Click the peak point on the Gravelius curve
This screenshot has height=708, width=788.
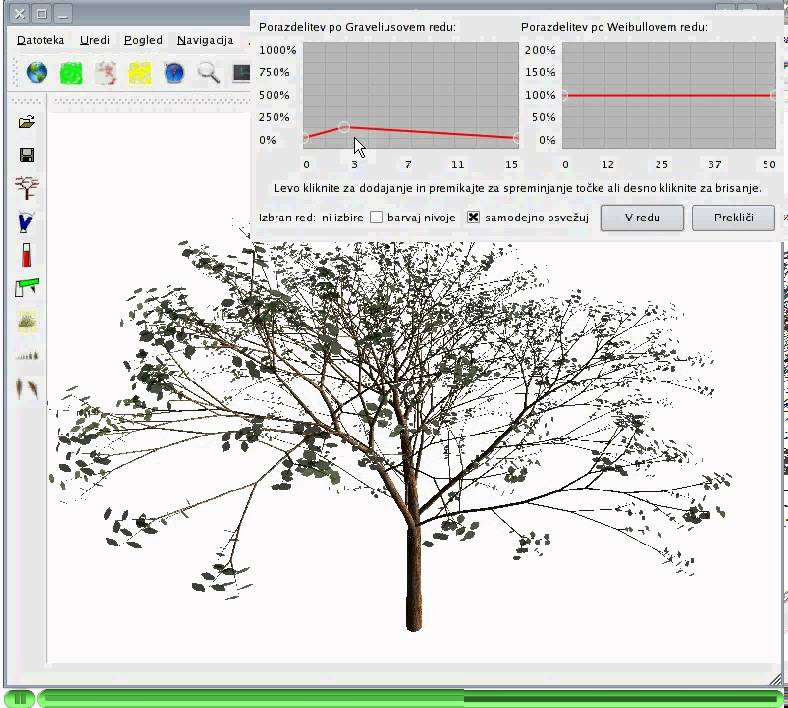pyautogui.click(x=344, y=127)
